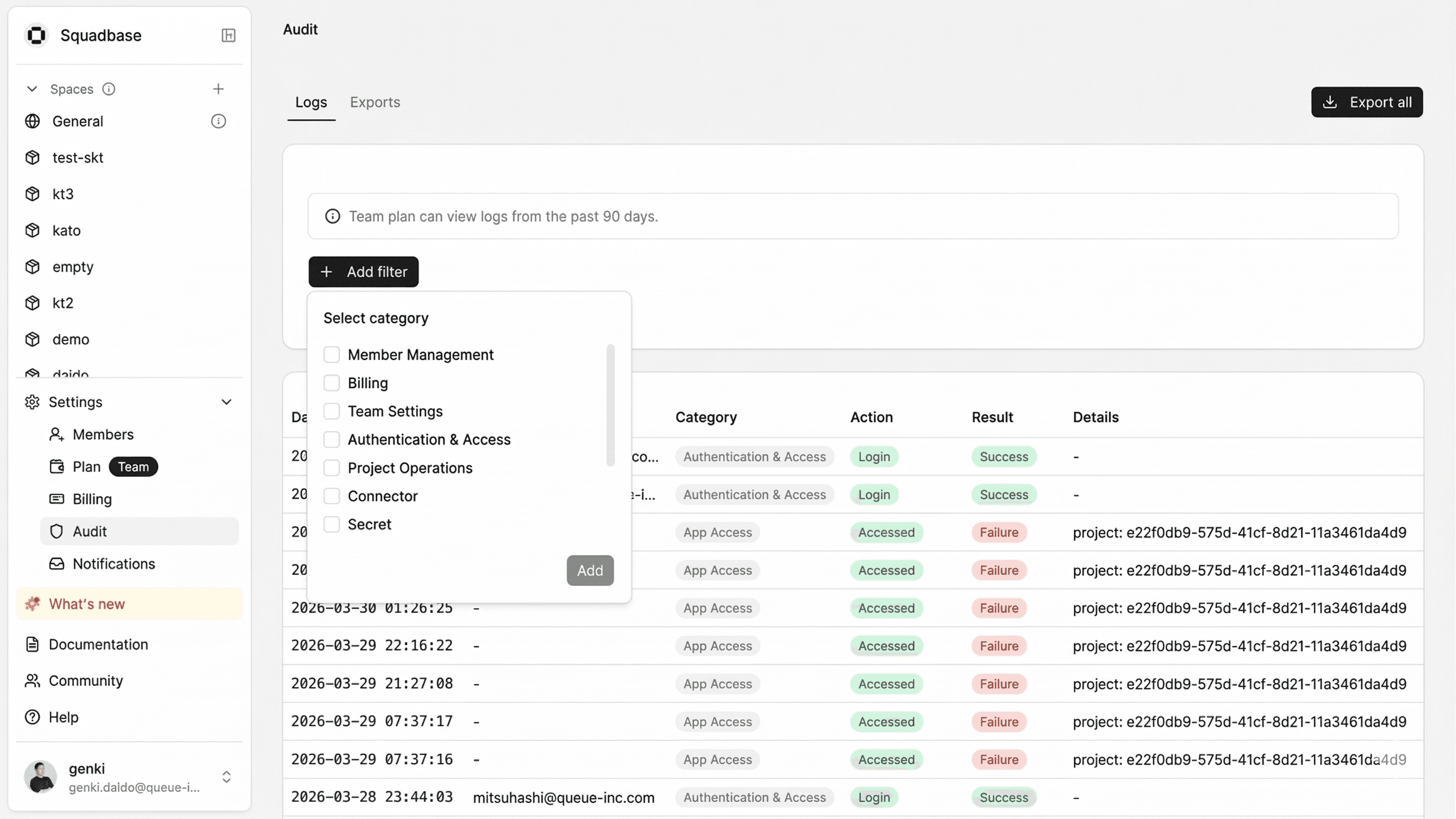Check the Team Settings category

(332, 411)
